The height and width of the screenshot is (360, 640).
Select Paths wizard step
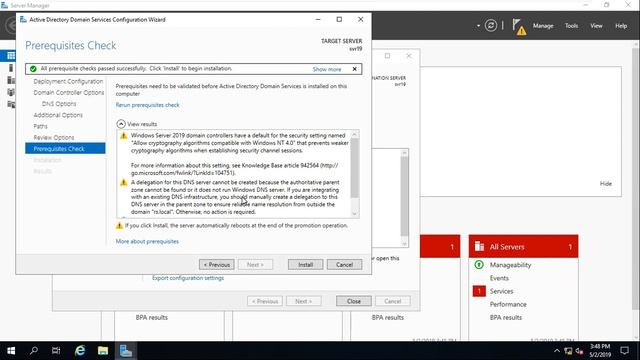point(40,126)
